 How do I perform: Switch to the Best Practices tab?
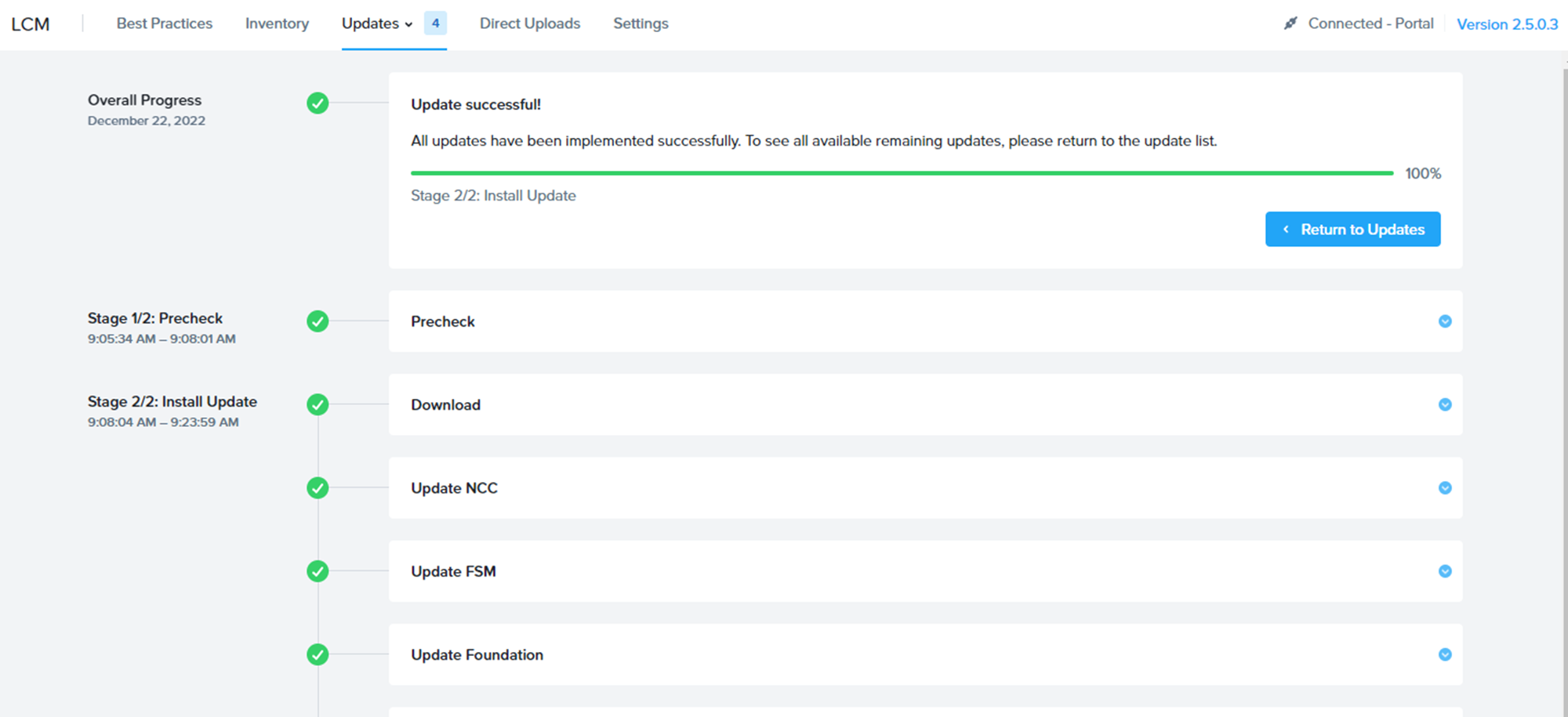pyautogui.click(x=165, y=24)
